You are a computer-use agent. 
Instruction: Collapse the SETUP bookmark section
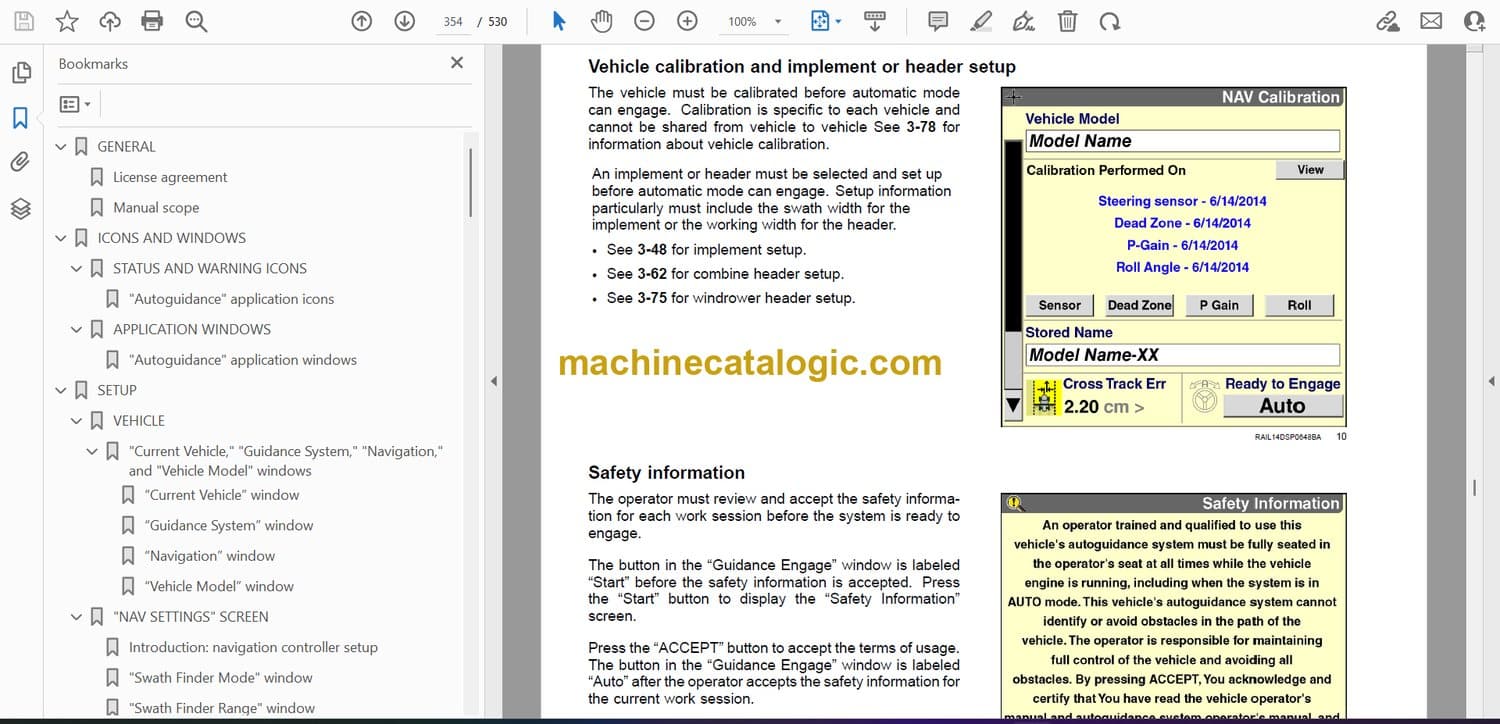[61, 391]
